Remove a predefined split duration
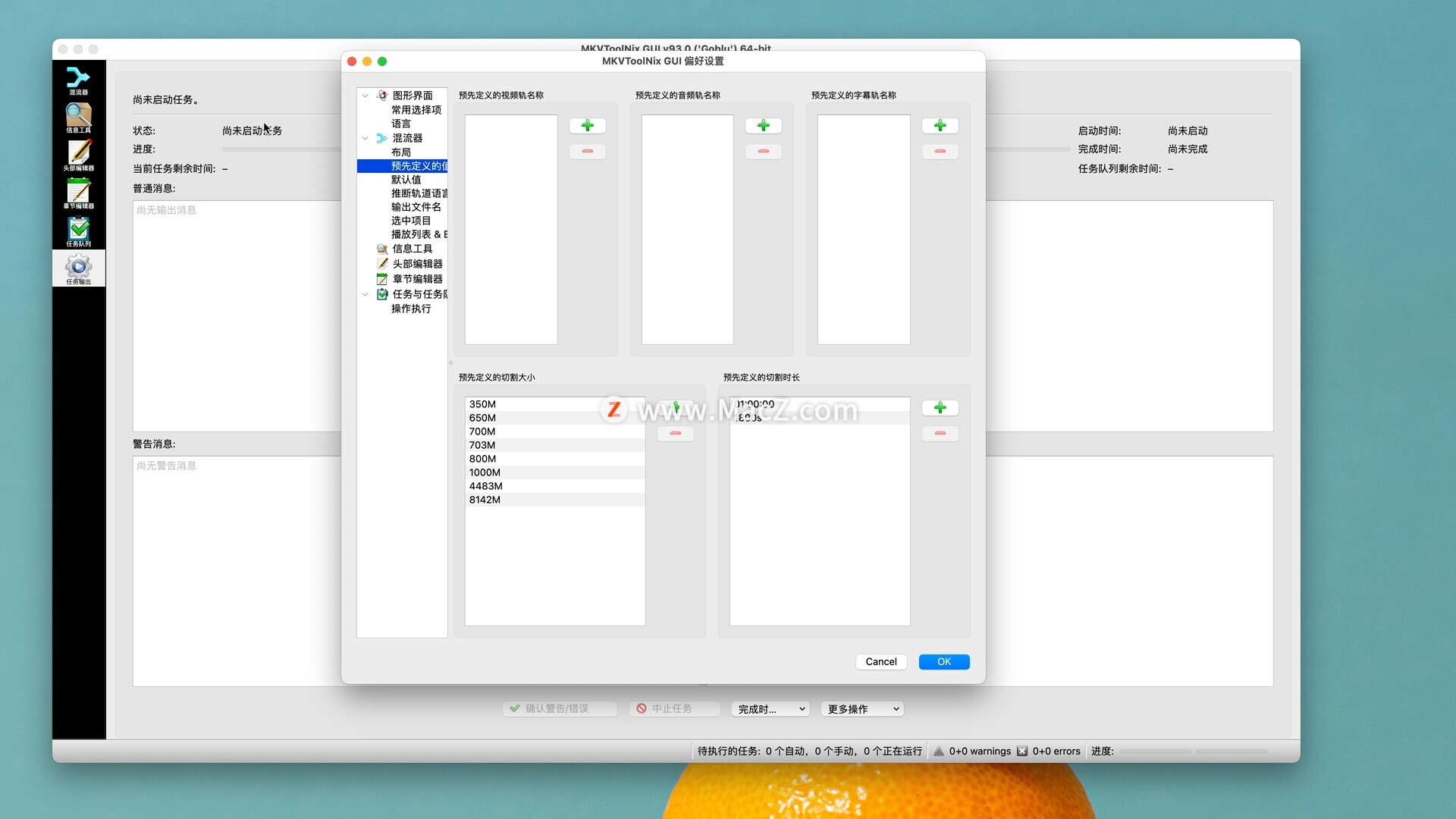1456x819 pixels. pos(940,434)
